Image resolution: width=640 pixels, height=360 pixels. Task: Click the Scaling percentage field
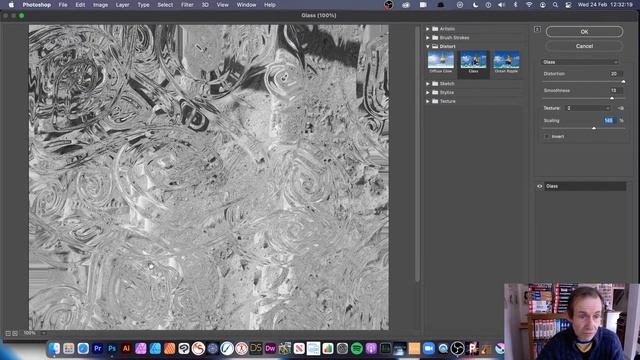point(609,121)
